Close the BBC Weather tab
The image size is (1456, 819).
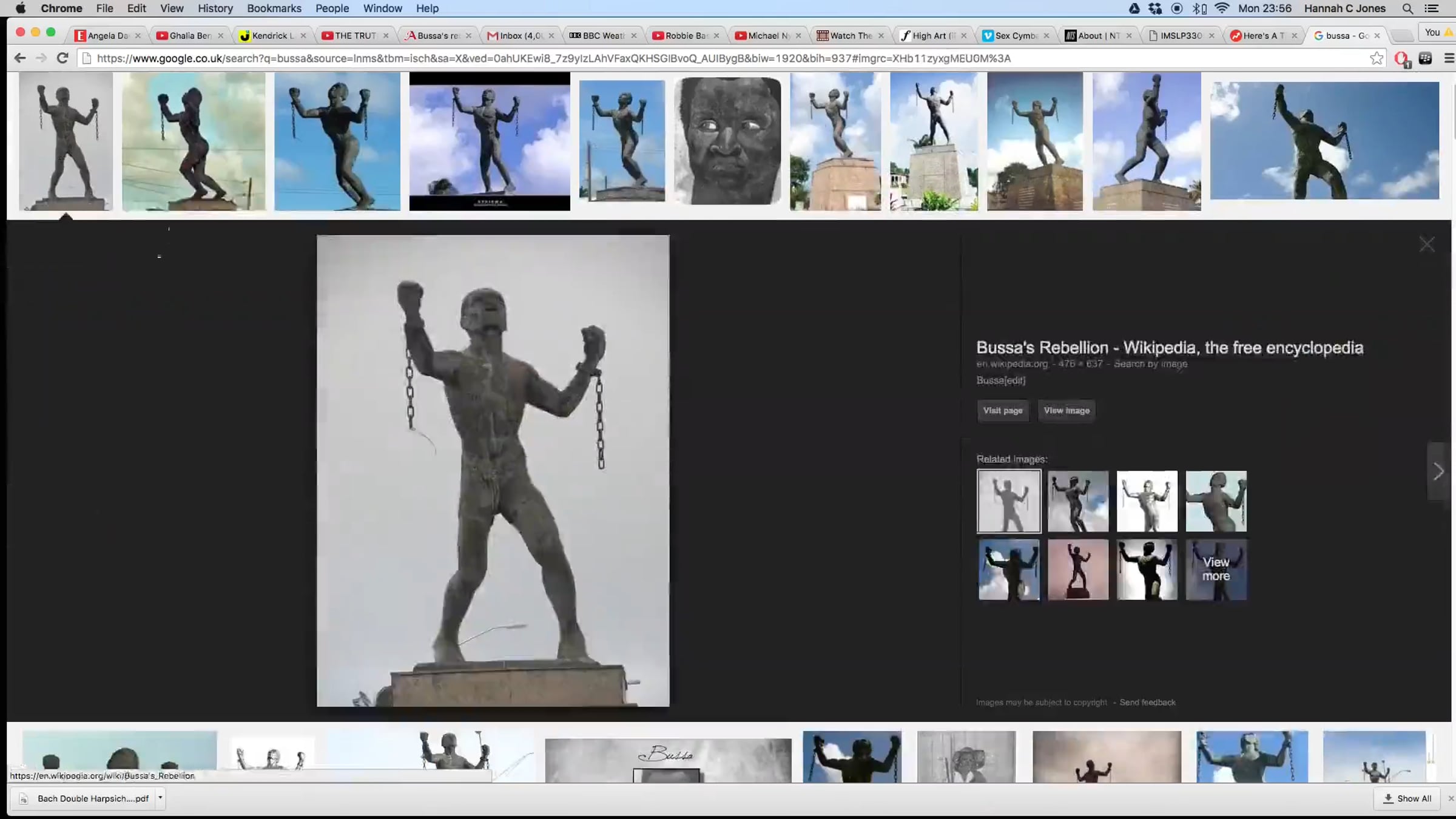pyautogui.click(x=634, y=36)
